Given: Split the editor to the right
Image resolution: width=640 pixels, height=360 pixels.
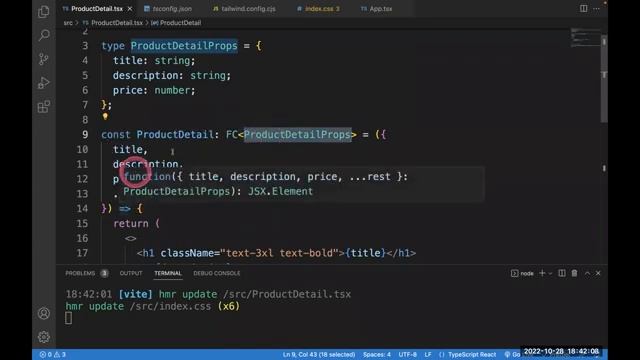Looking at the screenshot, I should [584, 9].
